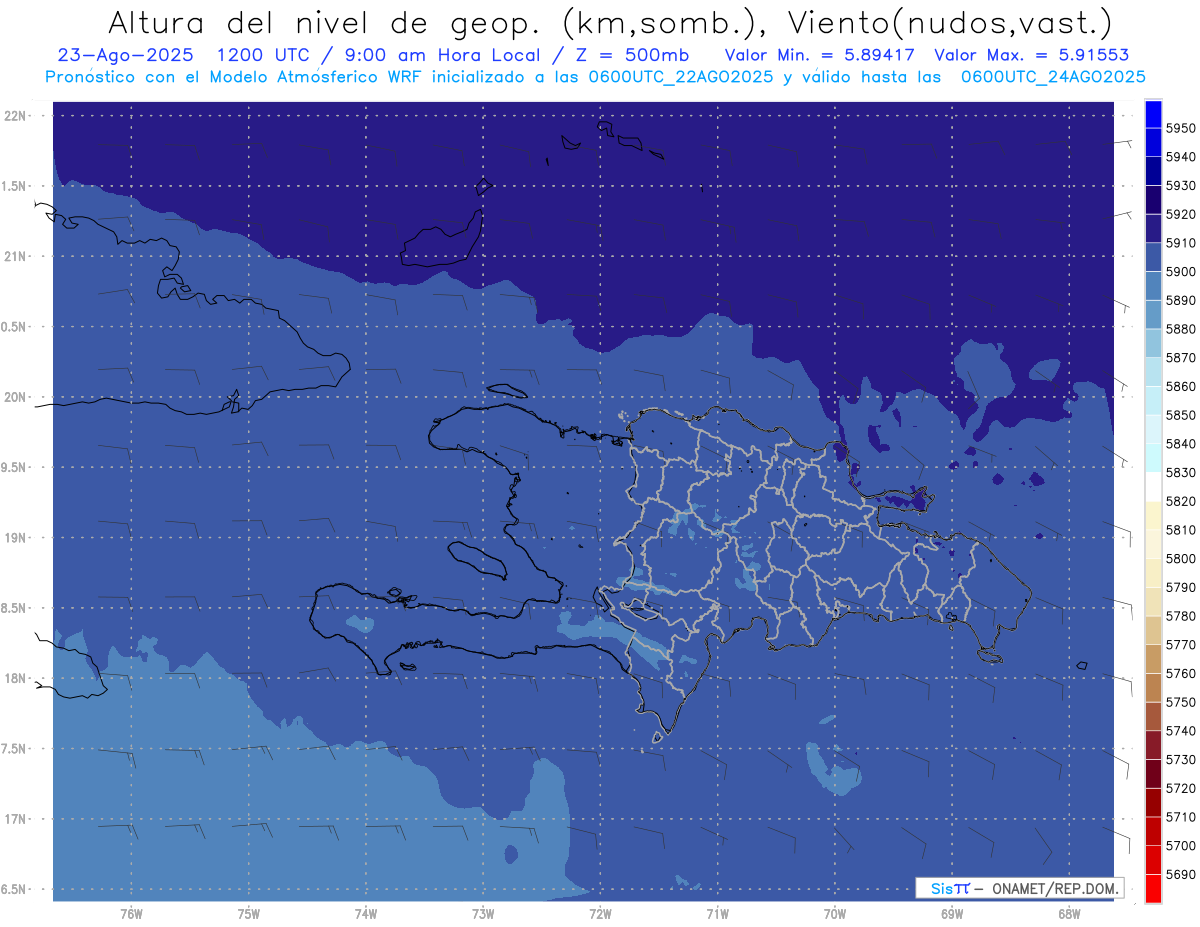Image resolution: width=1200 pixels, height=927 pixels.
Task: Click the tan colorbar swatch between 5770 and 5780
Action: pyautogui.click(x=1153, y=630)
